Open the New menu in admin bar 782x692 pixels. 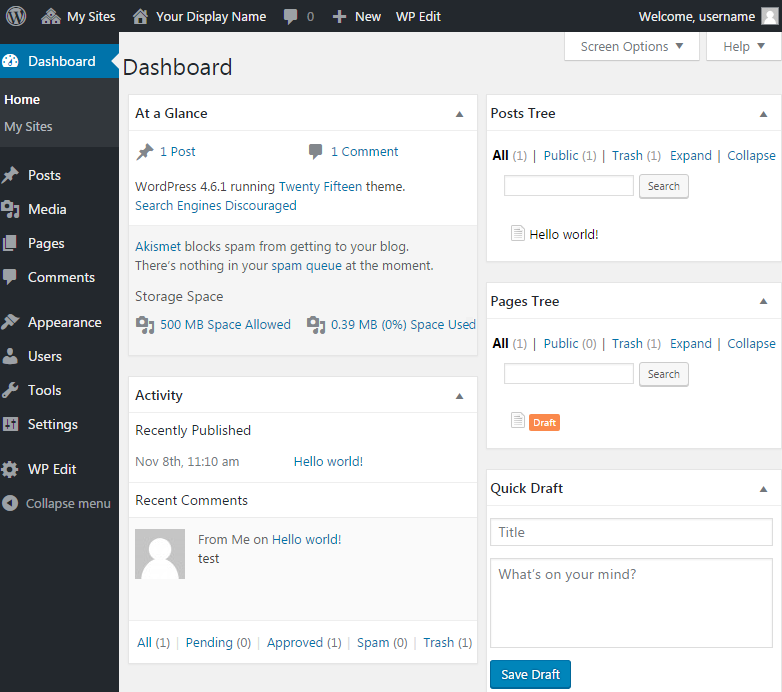coord(368,16)
